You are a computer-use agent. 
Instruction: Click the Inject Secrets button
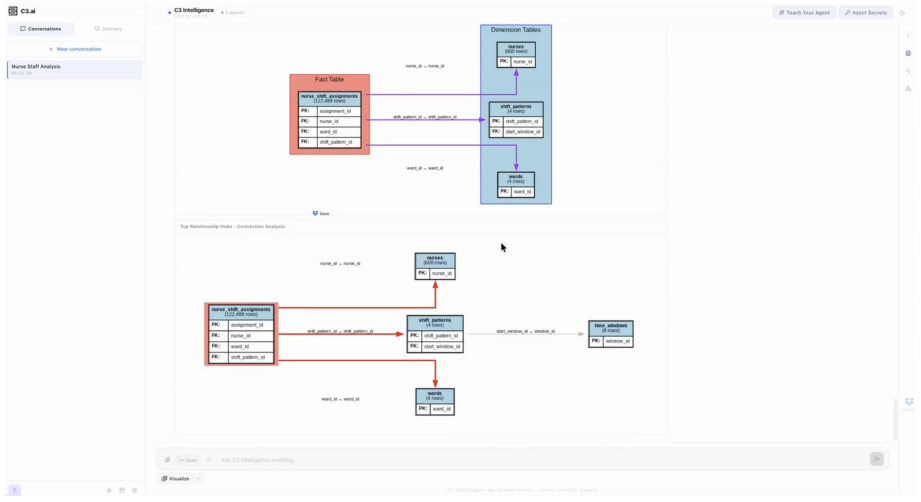coord(866,12)
